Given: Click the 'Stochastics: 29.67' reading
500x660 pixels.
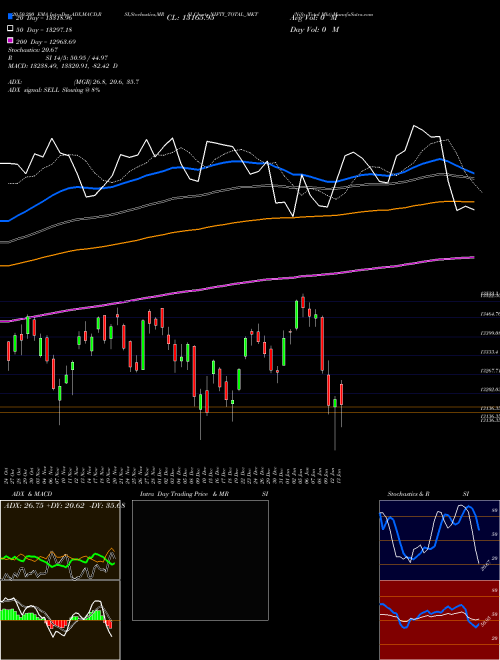Looking at the screenshot, I should tap(32, 50).
